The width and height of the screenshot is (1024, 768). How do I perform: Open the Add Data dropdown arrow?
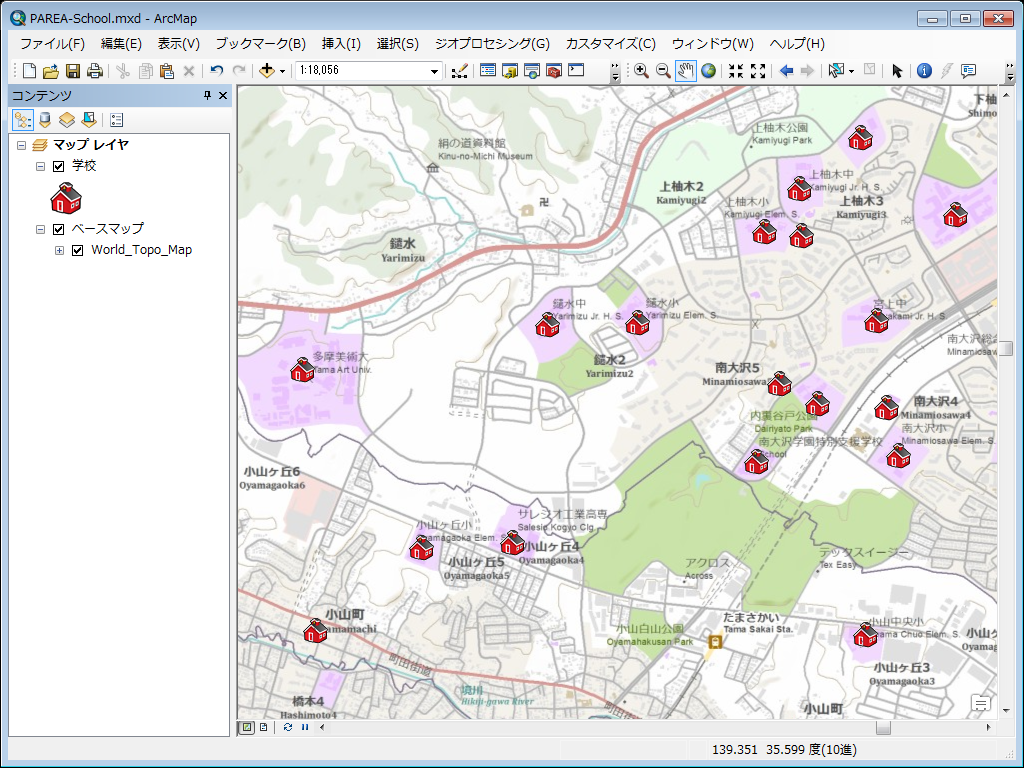click(x=282, y=71)
